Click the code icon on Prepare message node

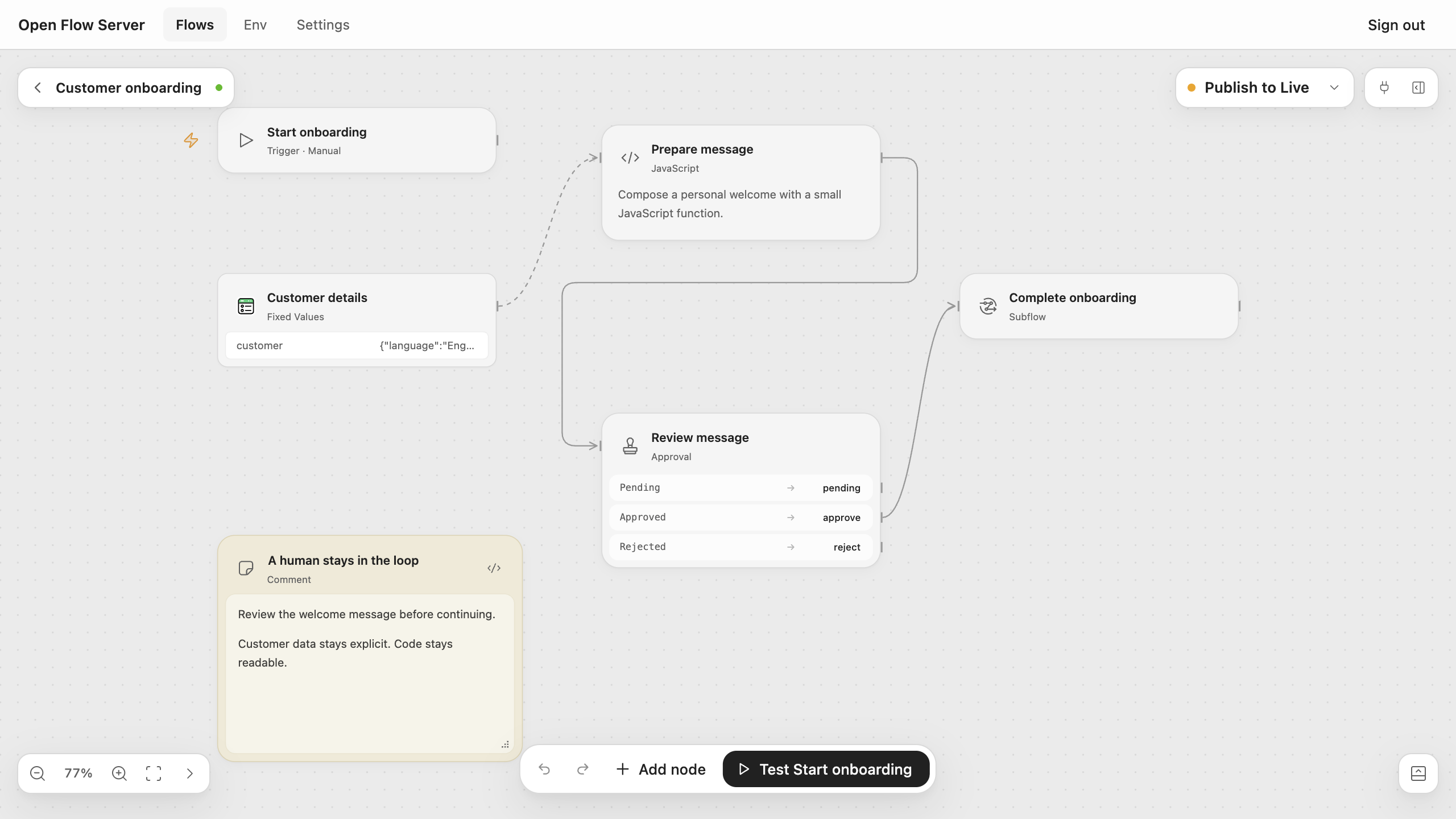pyautogui.click(x=630, y=158)
